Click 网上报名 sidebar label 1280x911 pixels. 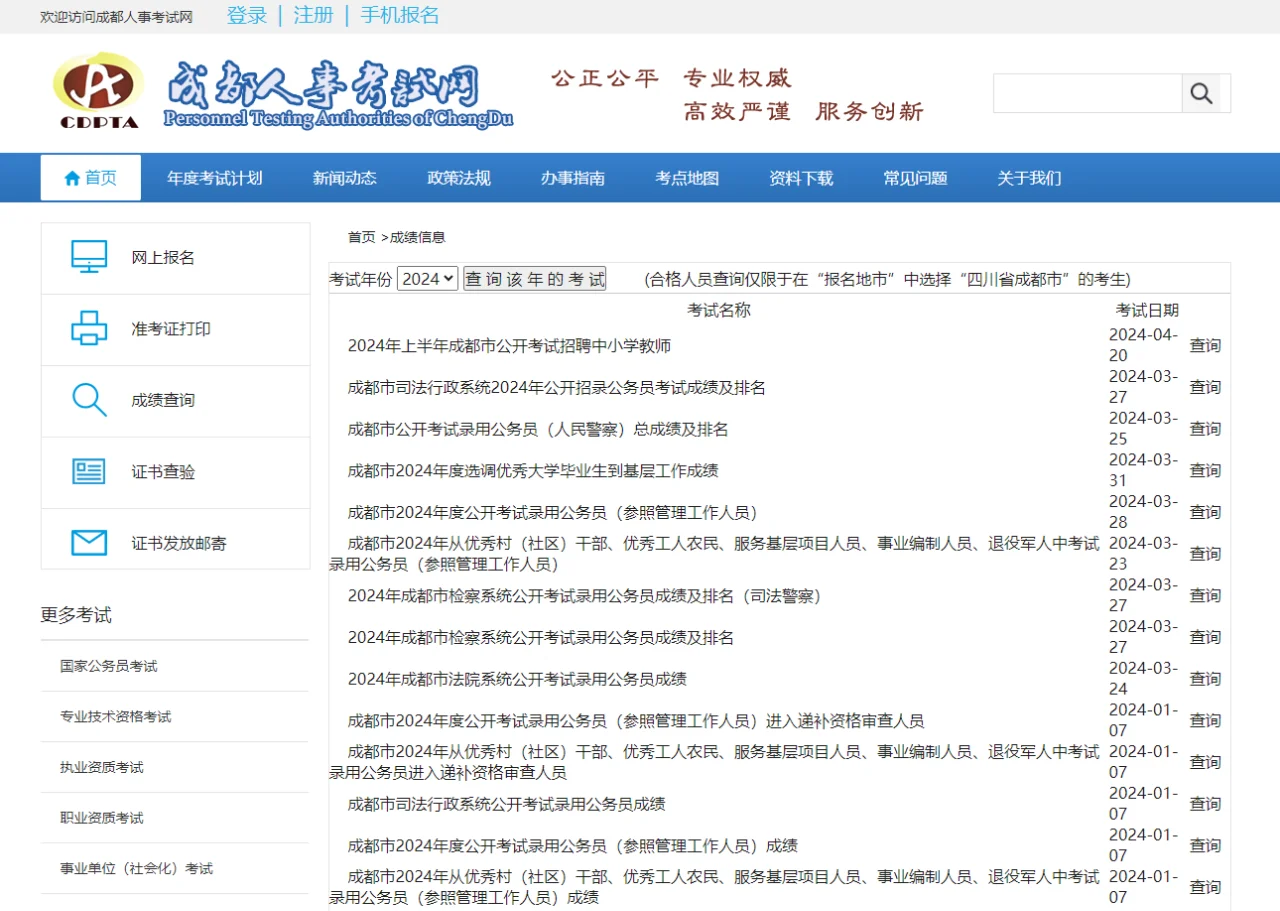click(x=163, y=258)
